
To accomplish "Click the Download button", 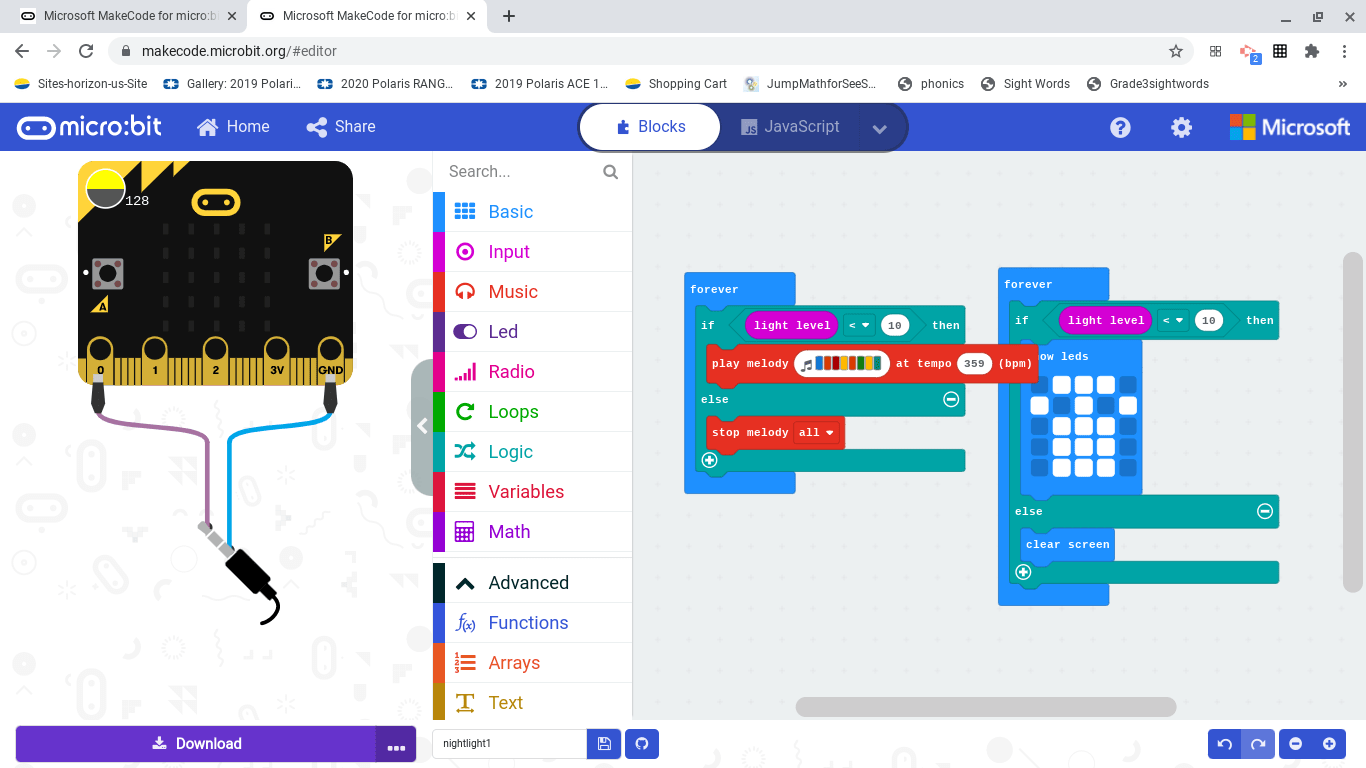I will tap(197, 743).
